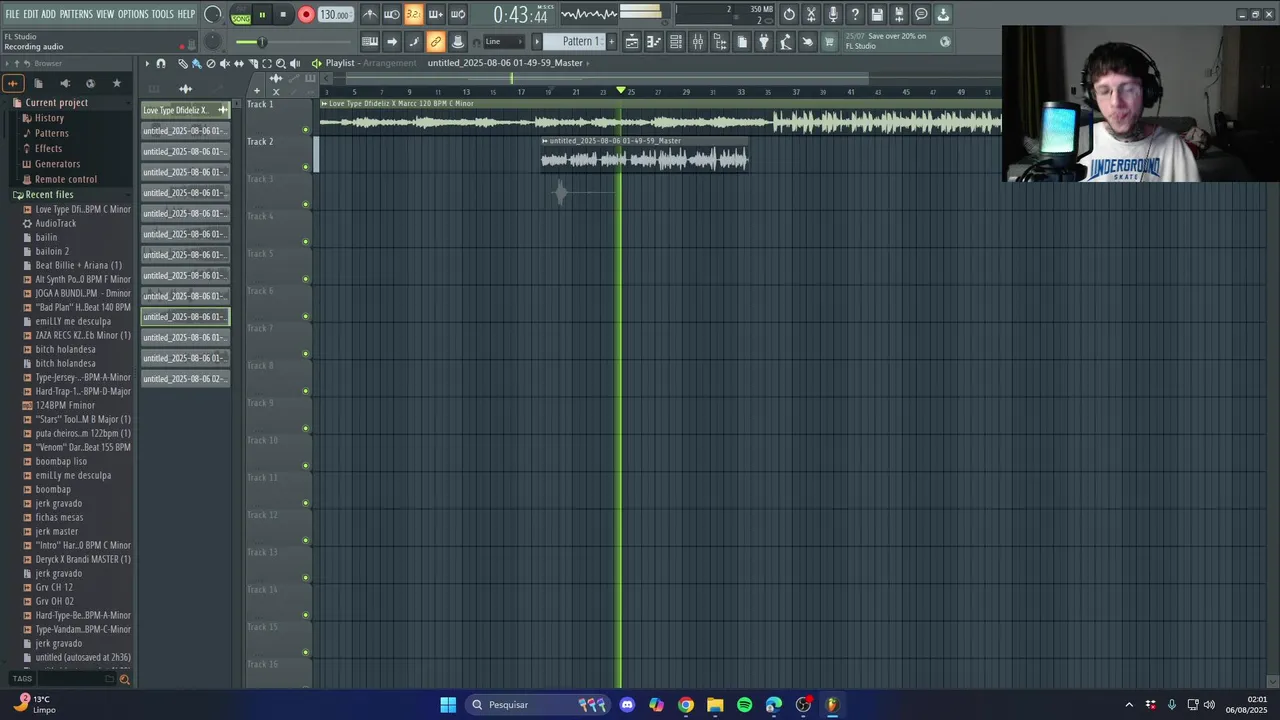Open the mixer view icon
Viewport: 1280px width, 720px height.
coord(698,42)
